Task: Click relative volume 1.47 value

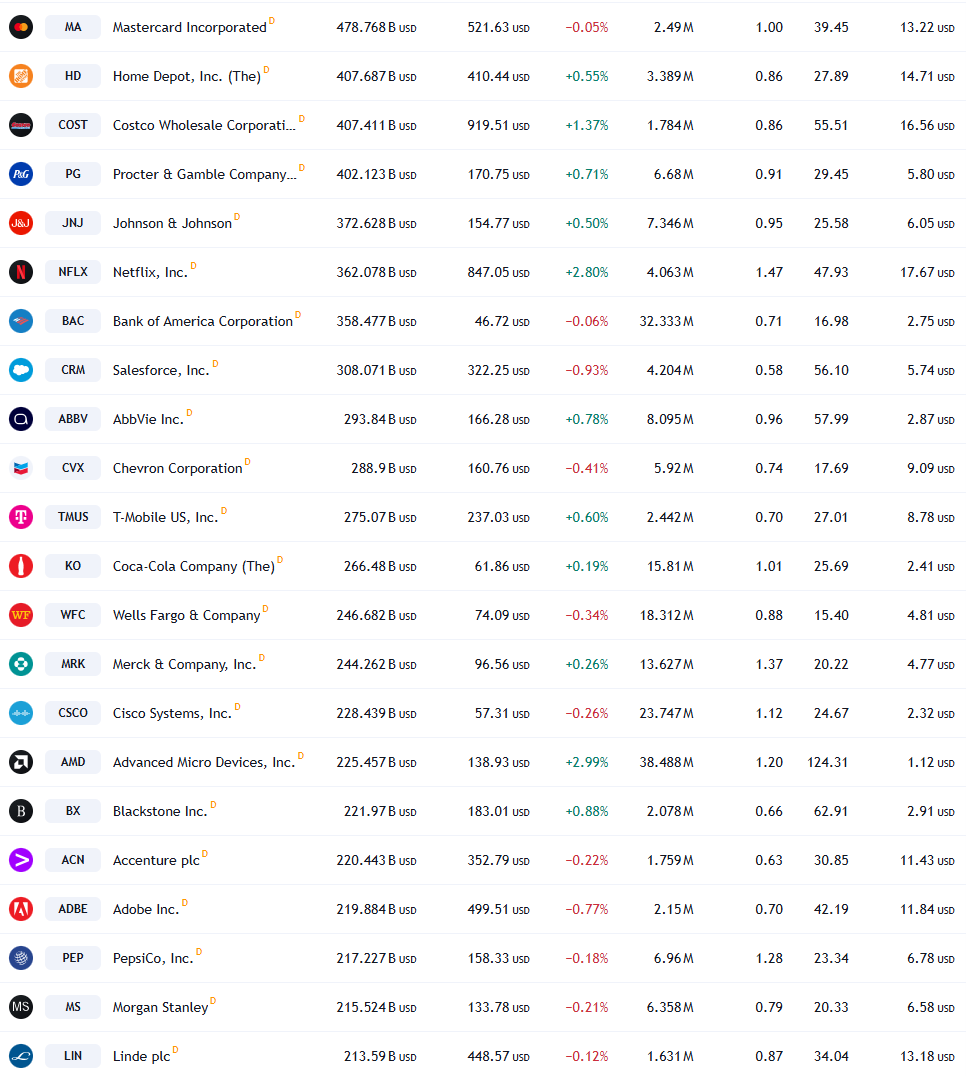Action: click(x=769, y=272)
